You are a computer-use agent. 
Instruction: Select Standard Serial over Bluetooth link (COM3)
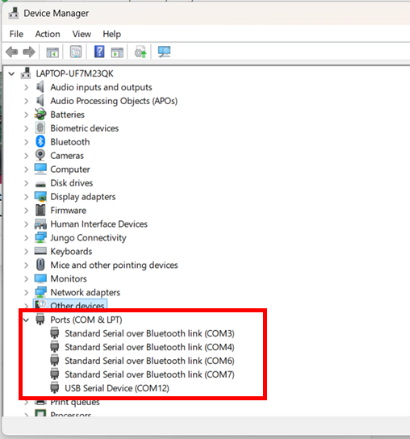(149, 333)
